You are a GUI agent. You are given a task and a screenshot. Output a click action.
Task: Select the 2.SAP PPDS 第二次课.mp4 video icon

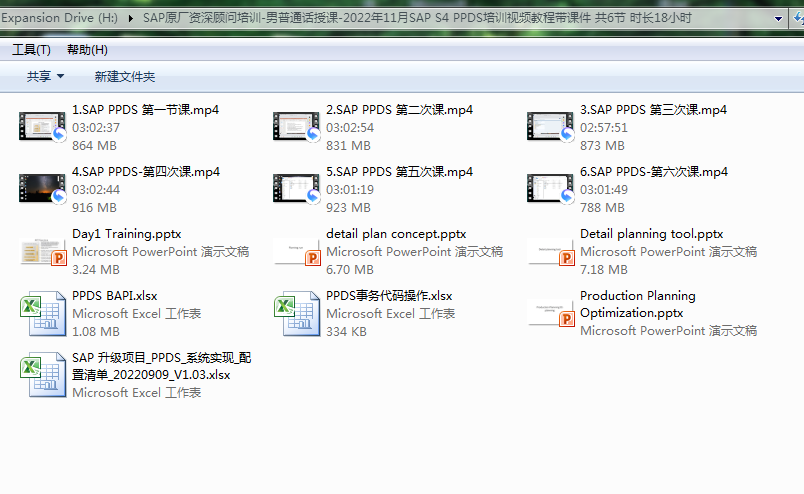pos(296,127)
